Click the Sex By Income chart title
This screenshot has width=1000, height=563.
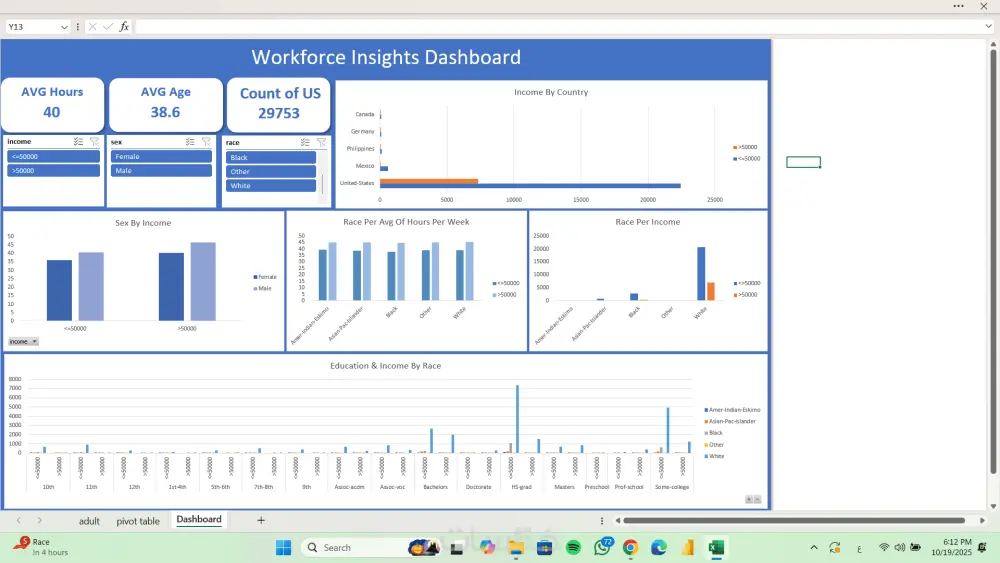[x=143, y=223]
